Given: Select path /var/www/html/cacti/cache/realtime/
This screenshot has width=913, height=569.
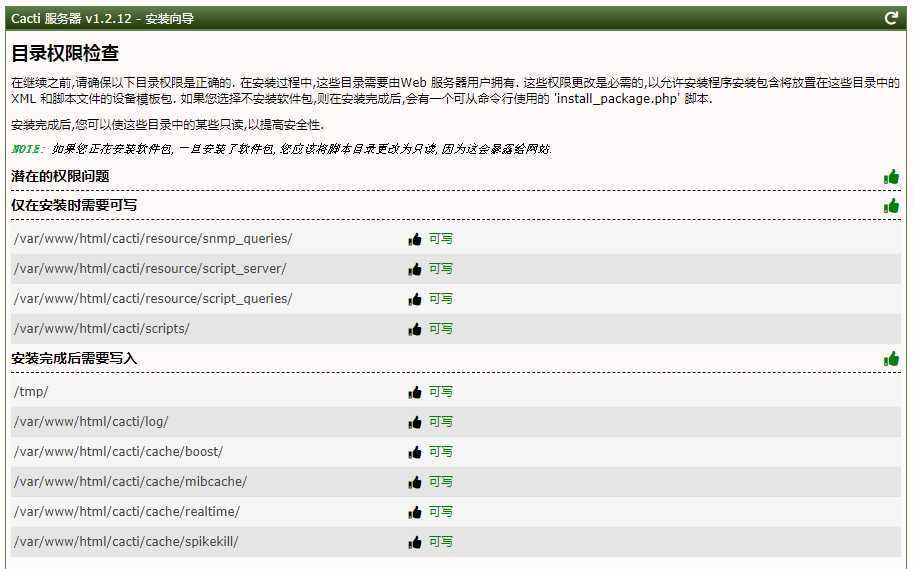Looking at the screenshot, I should click(x=127, y=512).
